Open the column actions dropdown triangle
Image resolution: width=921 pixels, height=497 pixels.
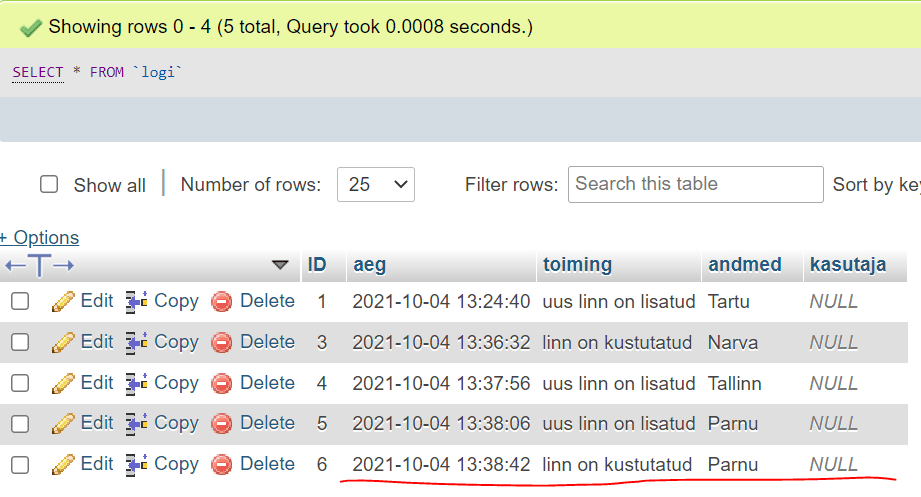pyautogui.click(x=280, y=265)
